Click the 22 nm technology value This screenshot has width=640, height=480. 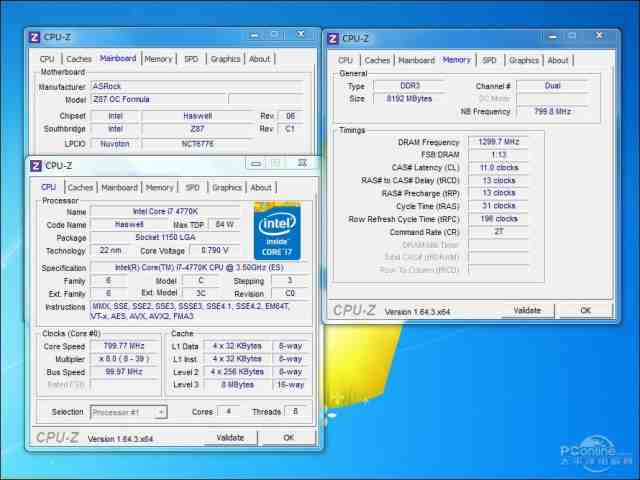point(110,250)
